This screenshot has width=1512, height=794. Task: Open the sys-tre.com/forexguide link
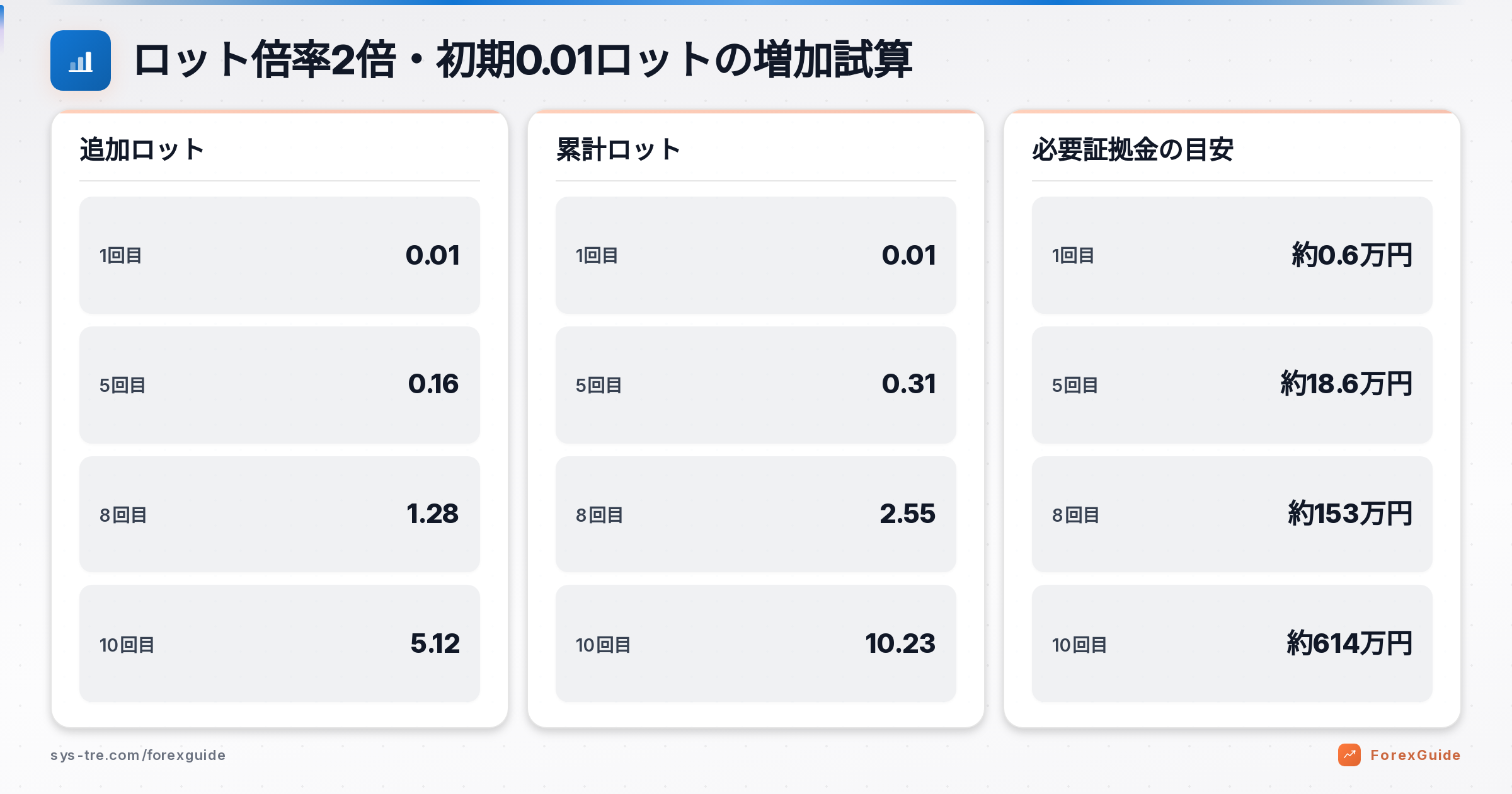[138, 755]
